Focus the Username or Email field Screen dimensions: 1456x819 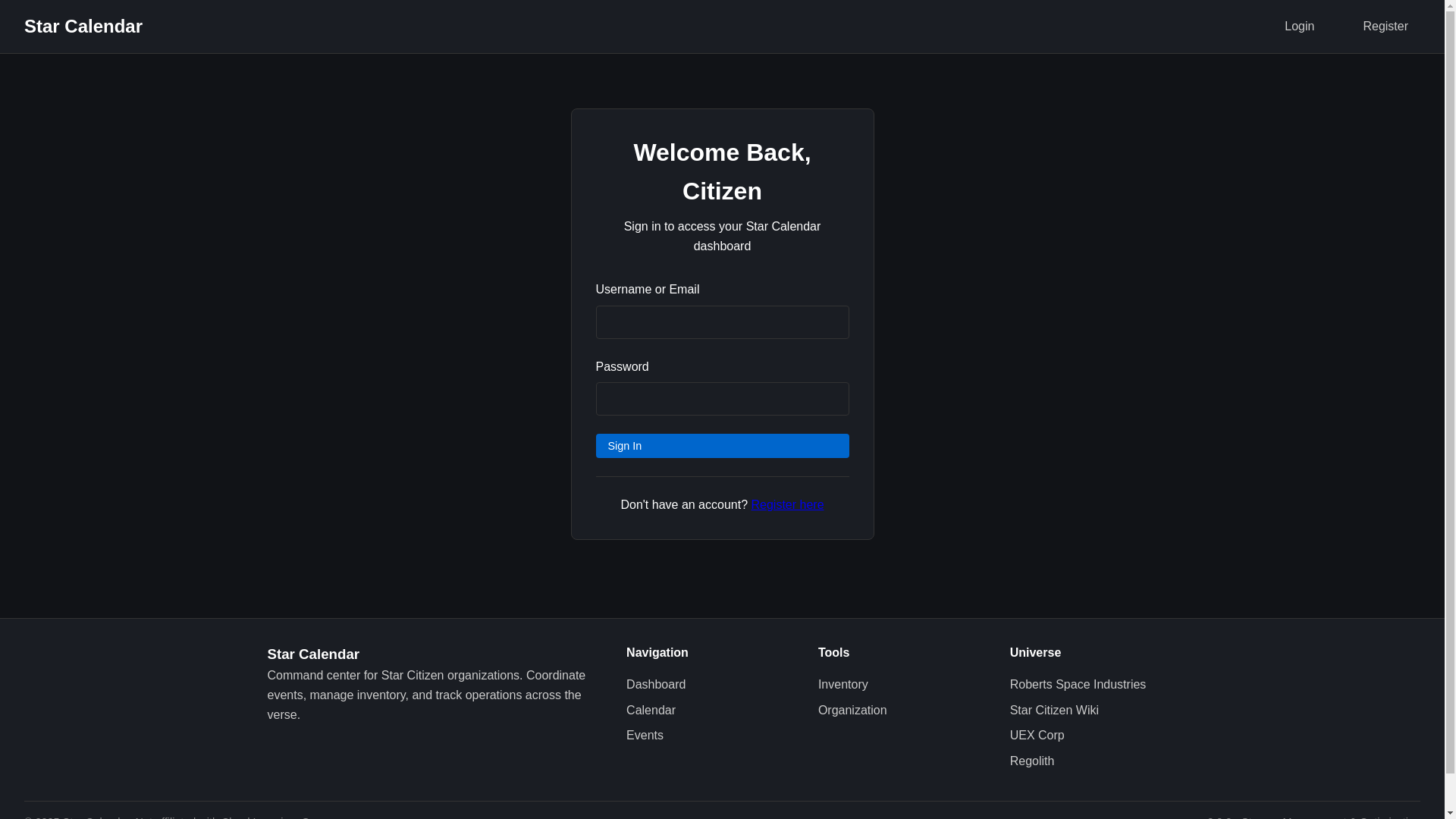[722, 322]
